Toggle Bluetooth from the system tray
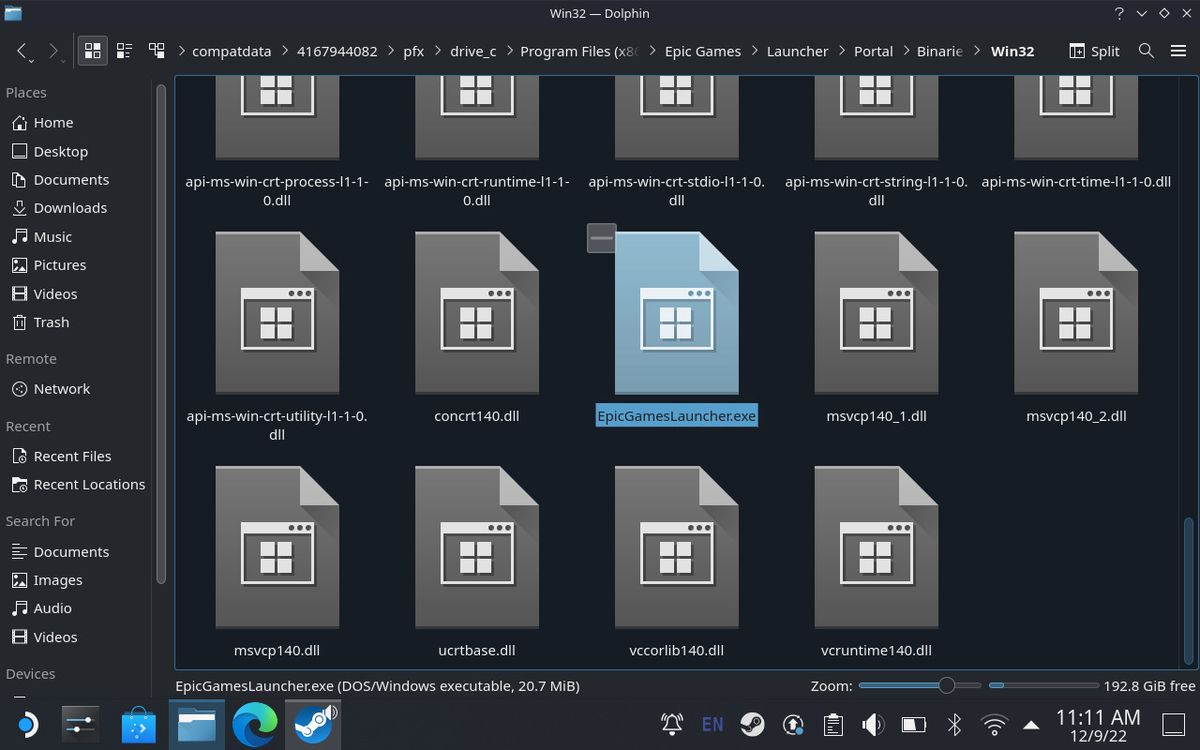 (x=954, y=724)
